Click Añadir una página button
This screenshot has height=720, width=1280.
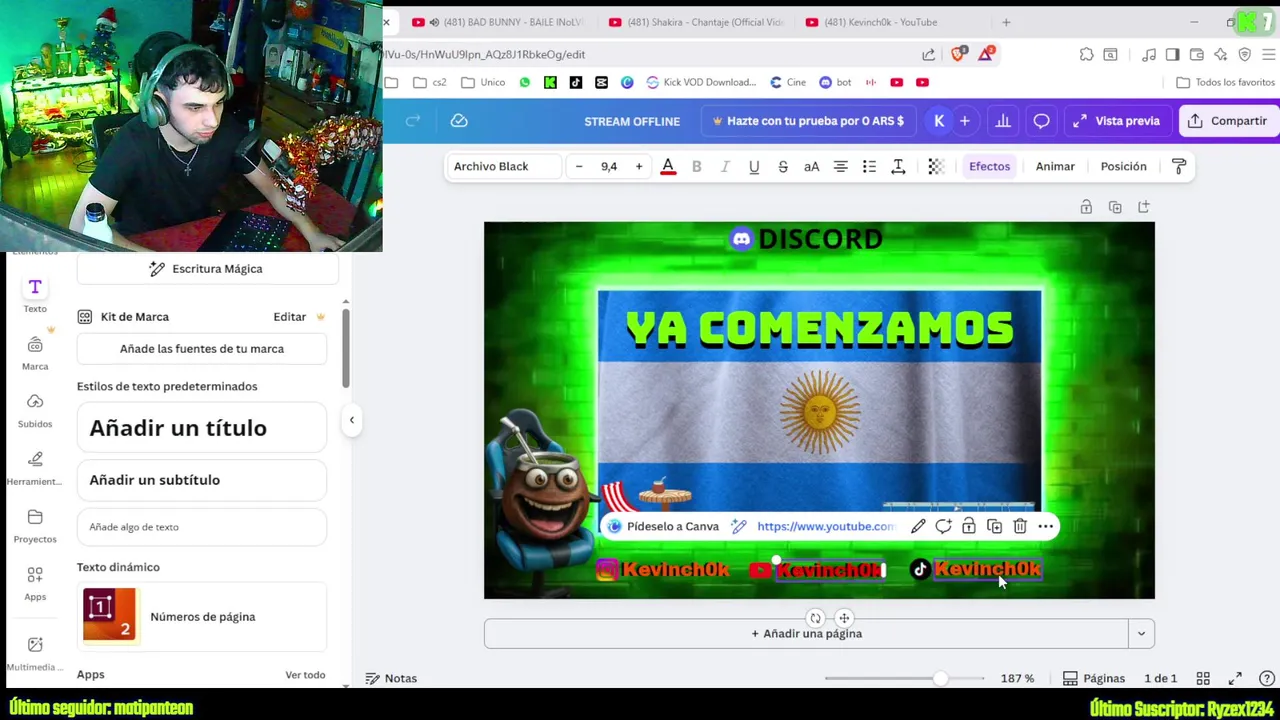click(x=806, y=634)
